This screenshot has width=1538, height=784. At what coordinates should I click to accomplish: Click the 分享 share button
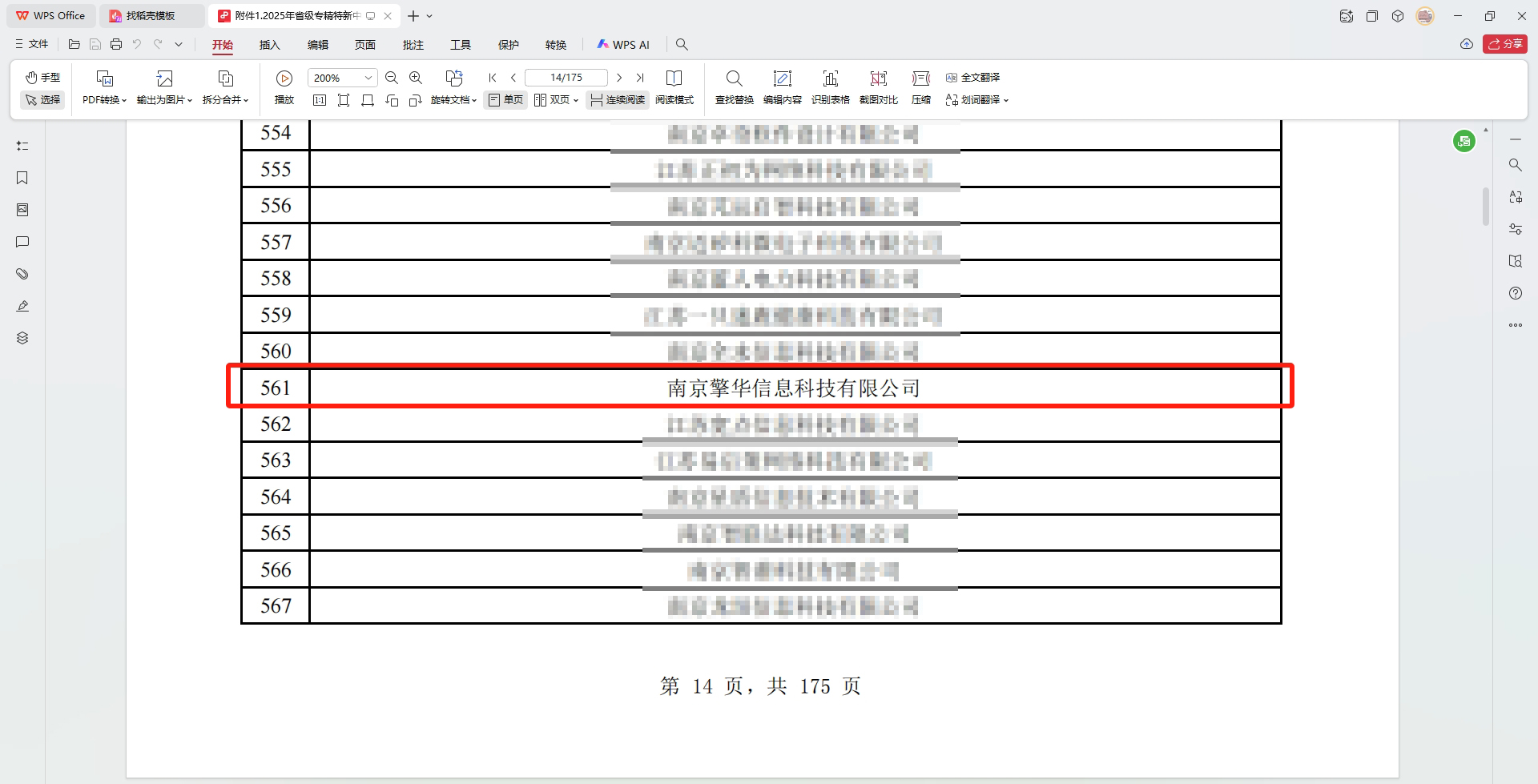point(1505,44)
